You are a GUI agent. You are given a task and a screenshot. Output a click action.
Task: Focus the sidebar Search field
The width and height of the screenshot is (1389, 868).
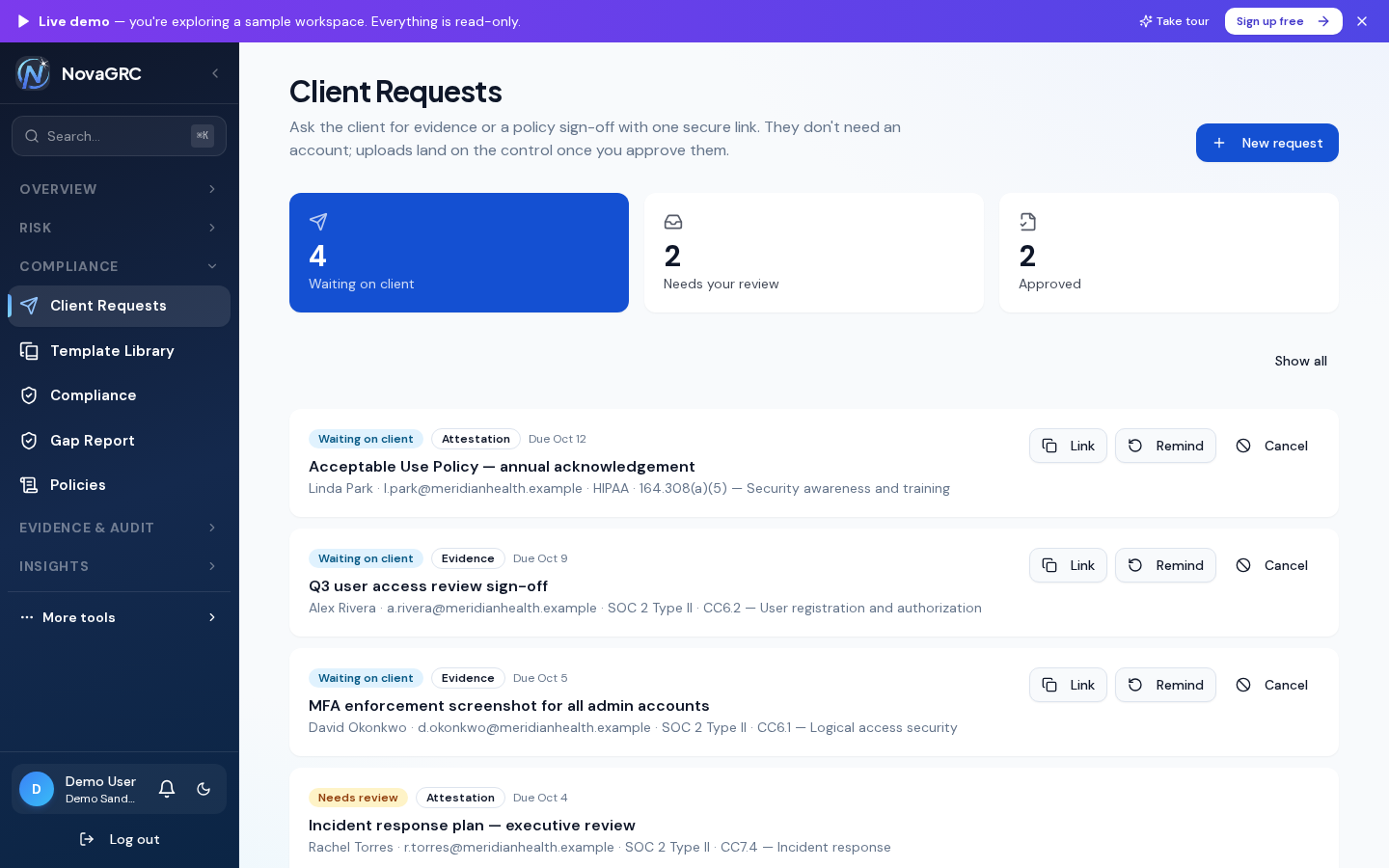pyautogui.click(x=119, y=136)
